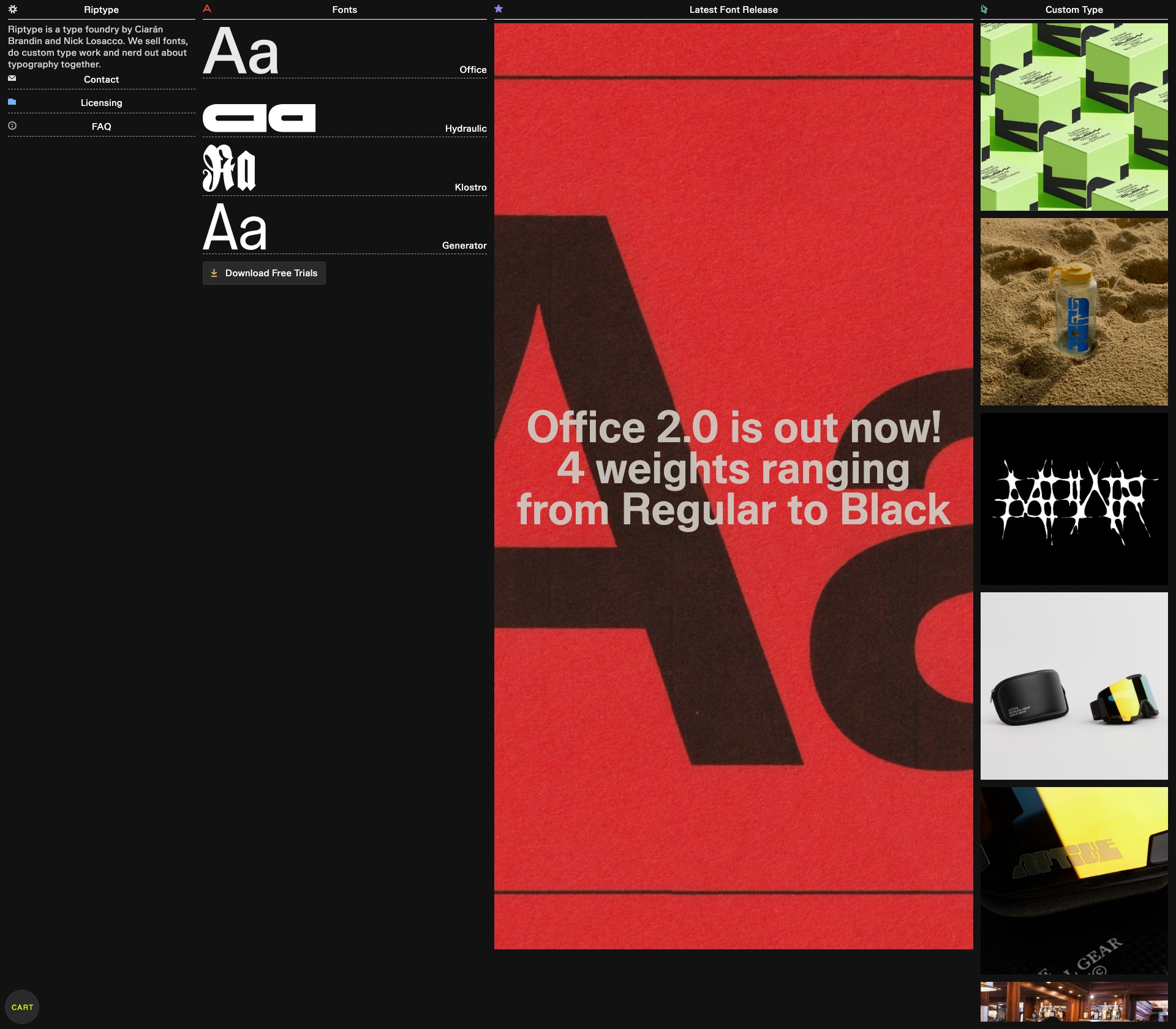
Task: Click the Klostro blackletter specimen
Action: [229, 168]
